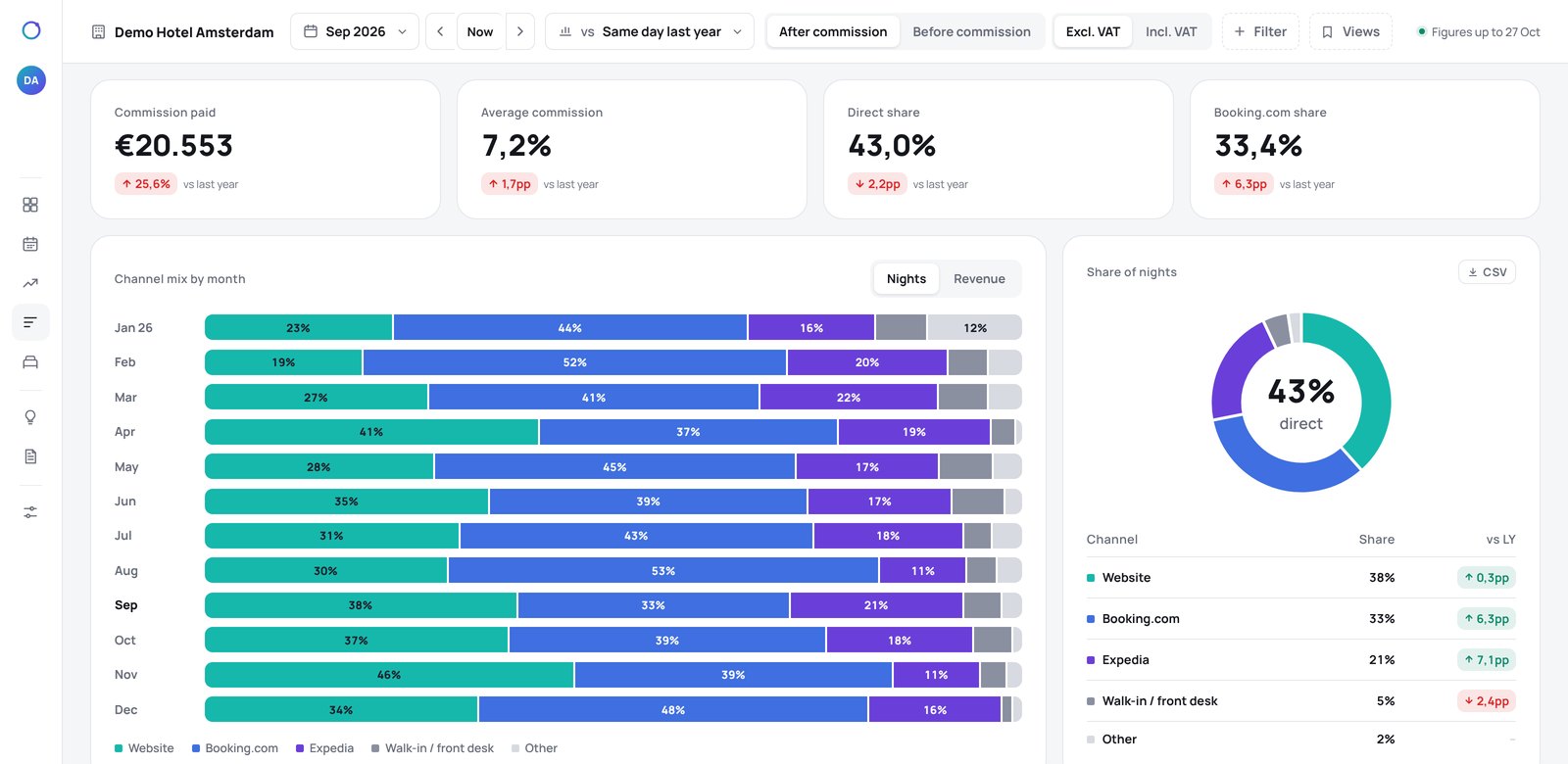This screenshot has height=764, width=1568.
Task: Open the calendar view from the sidebar
Action: click(x=30, y=244)
